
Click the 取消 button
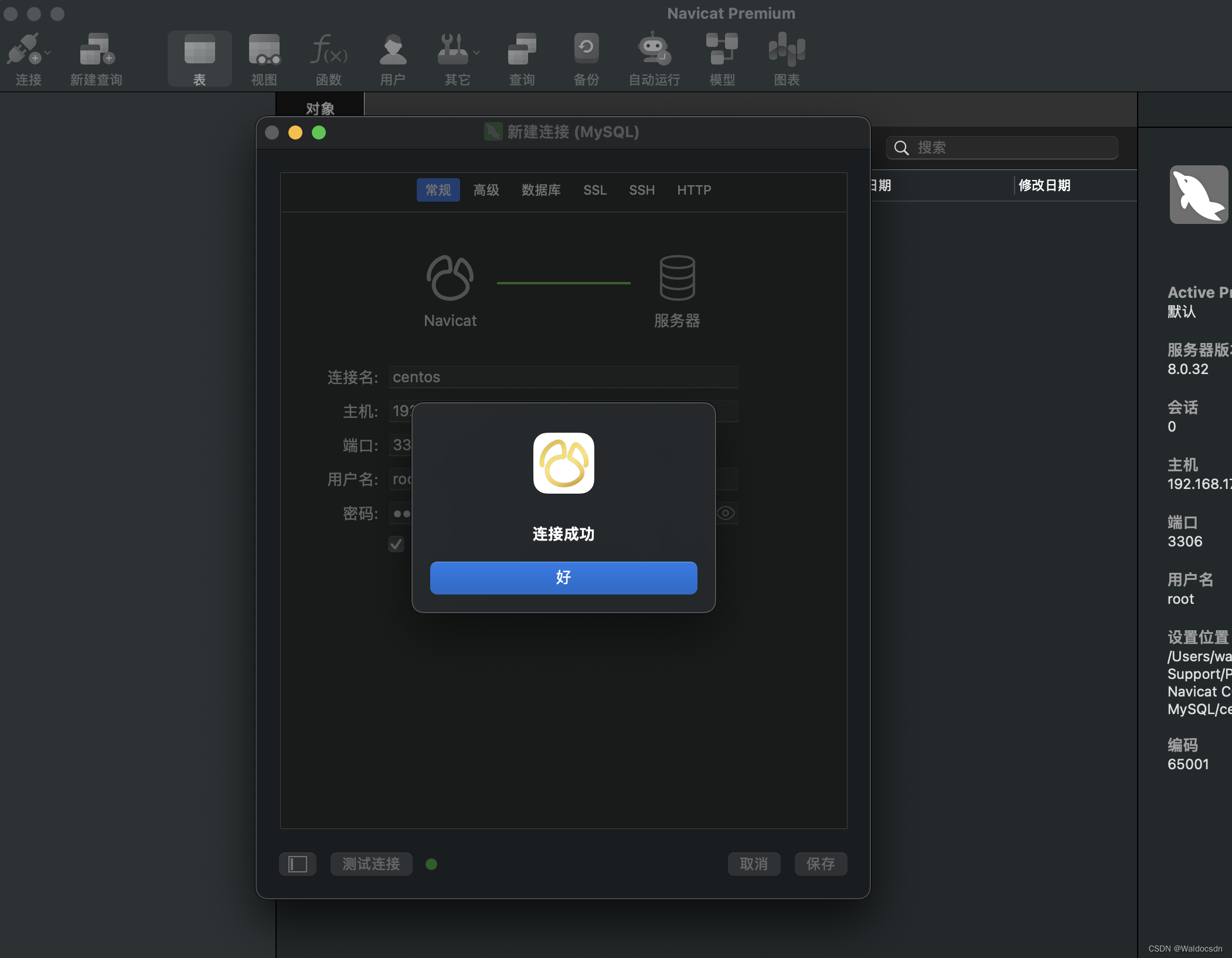click(754, 864)
